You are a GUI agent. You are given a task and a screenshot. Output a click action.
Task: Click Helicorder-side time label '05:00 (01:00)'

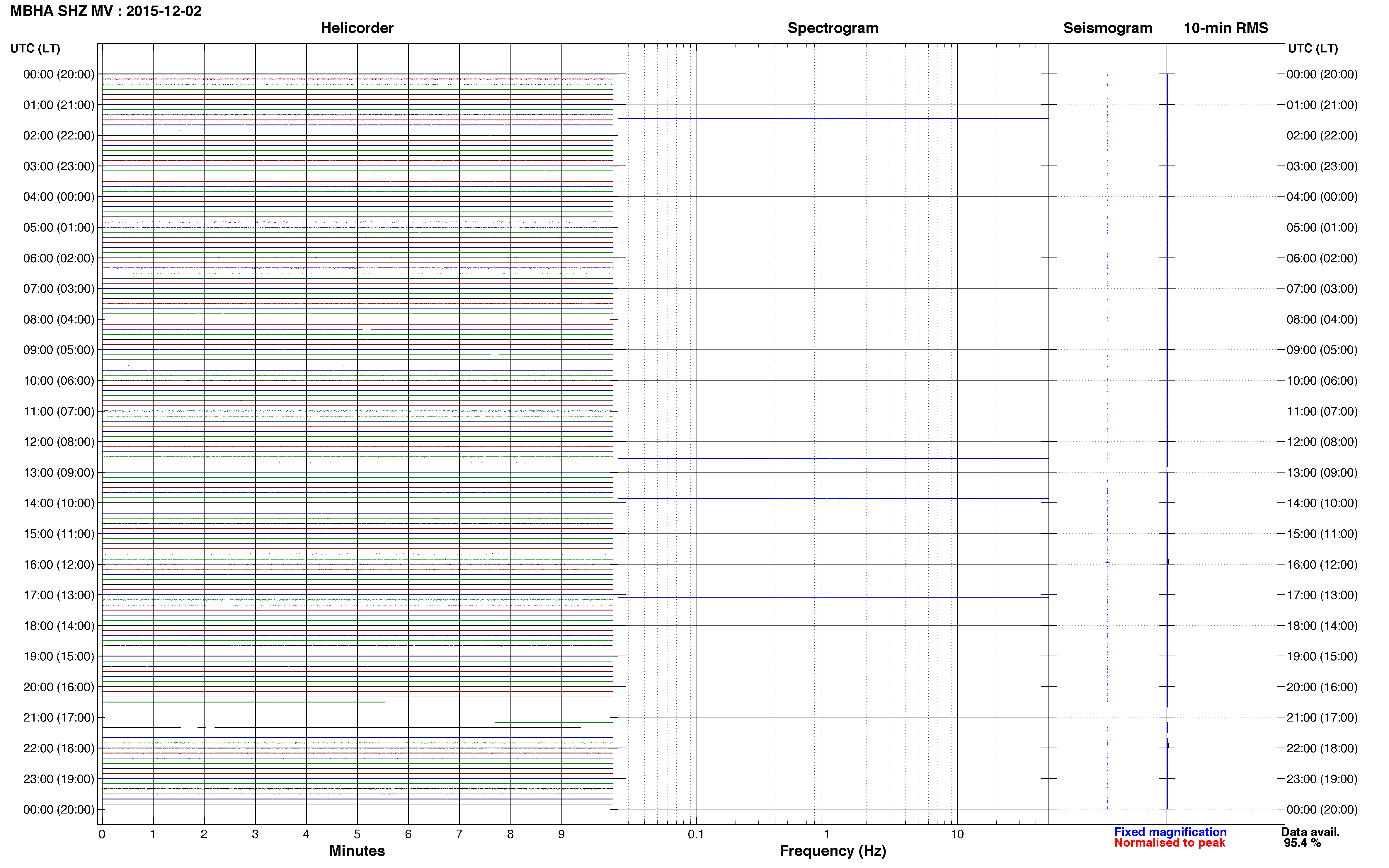59,227
